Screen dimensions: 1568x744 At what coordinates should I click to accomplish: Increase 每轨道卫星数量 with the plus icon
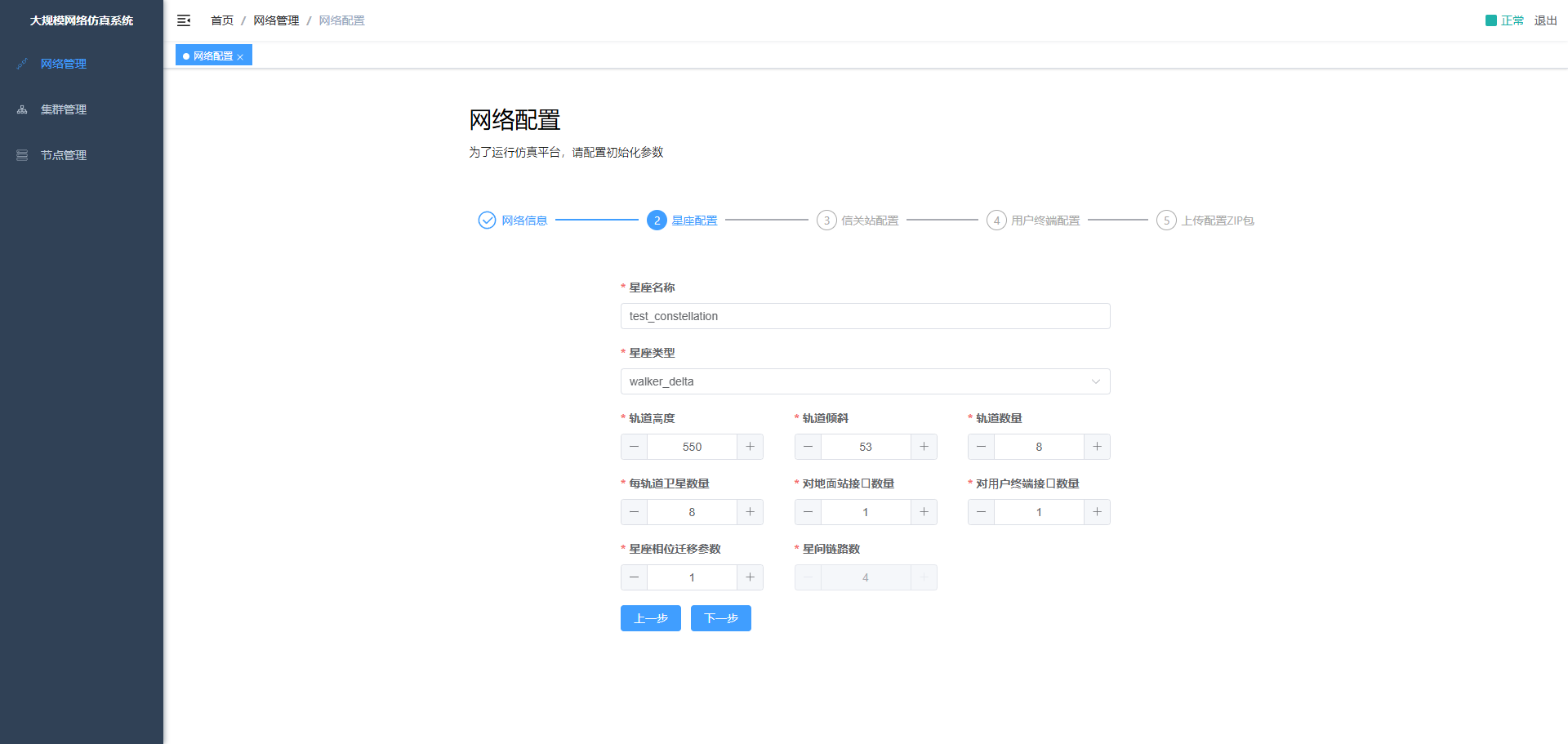750,512
